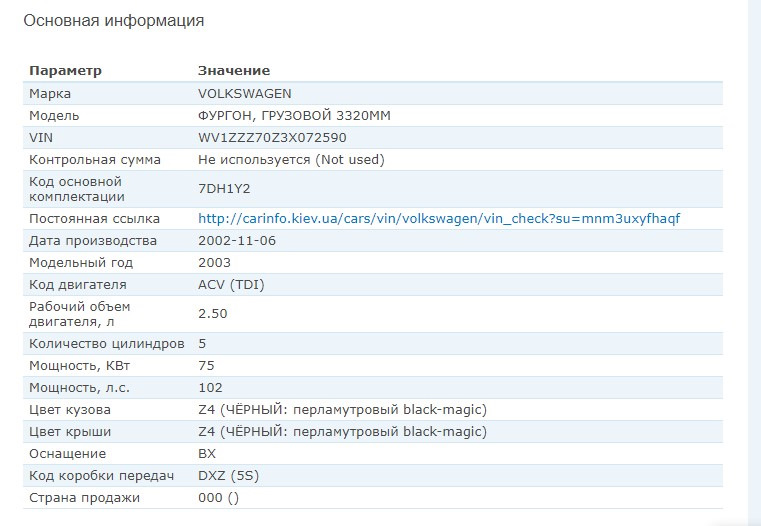Click the 'Модельный год' label
This screenshot has width=761, height=526.
coord(81,263)
